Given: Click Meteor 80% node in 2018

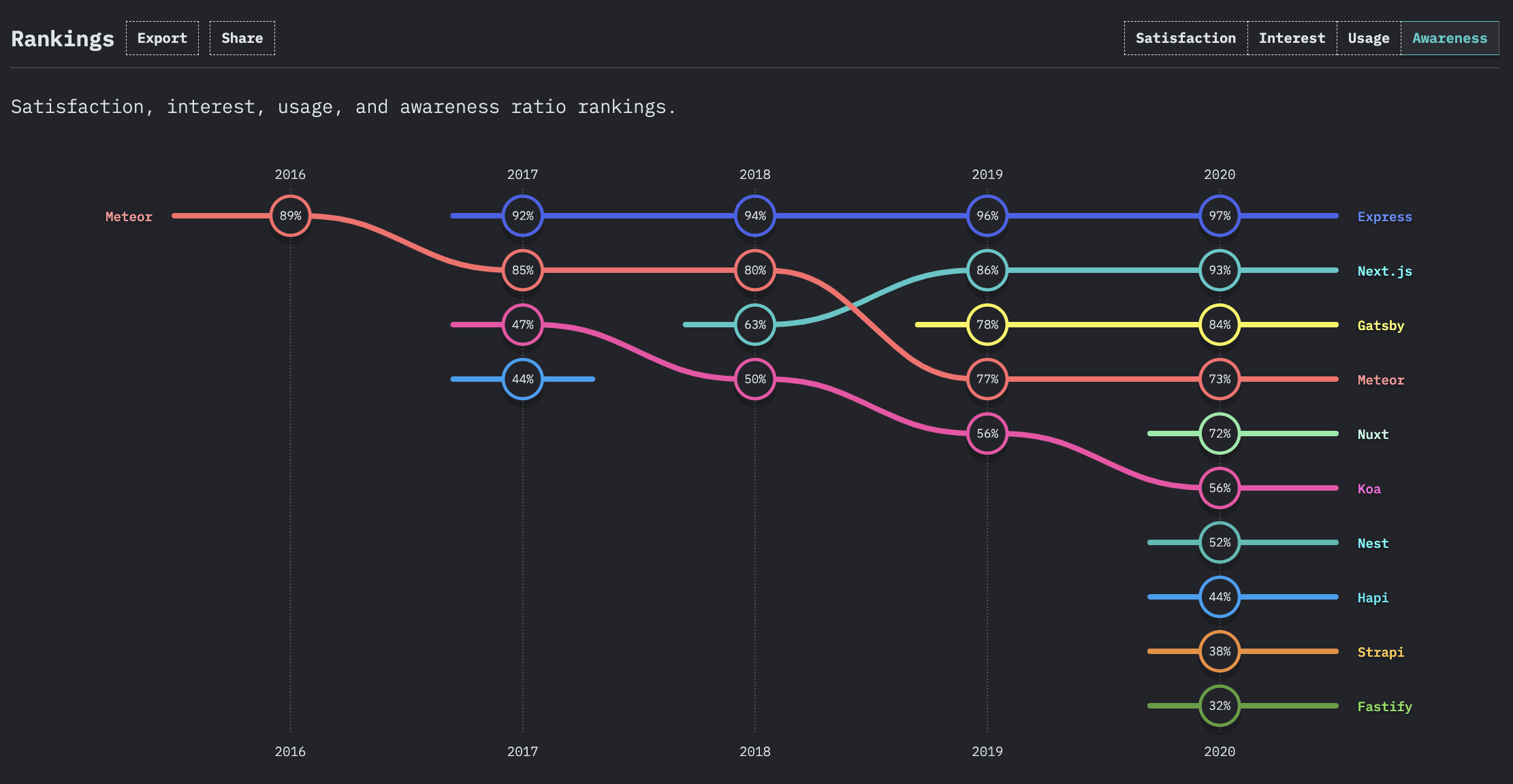Looking at the screenshot, I should [755, 270].
